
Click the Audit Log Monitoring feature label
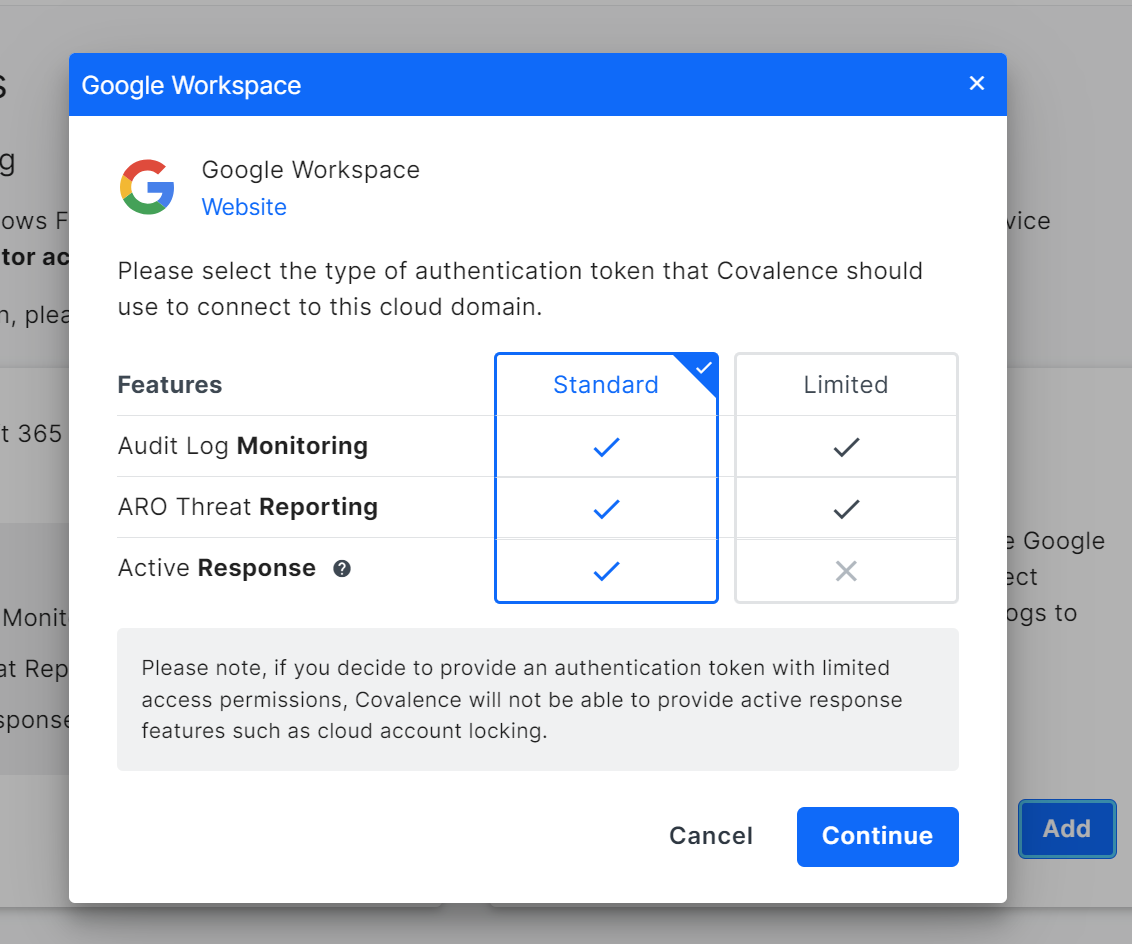click(x=243, y=446)
